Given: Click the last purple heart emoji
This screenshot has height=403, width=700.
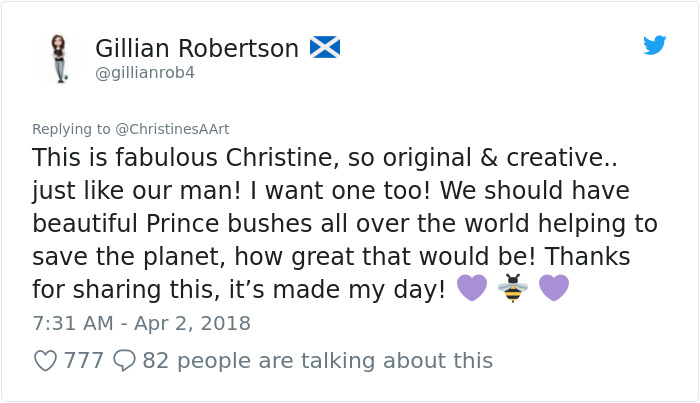Looking at the screenshot, I should coord(553,289).
